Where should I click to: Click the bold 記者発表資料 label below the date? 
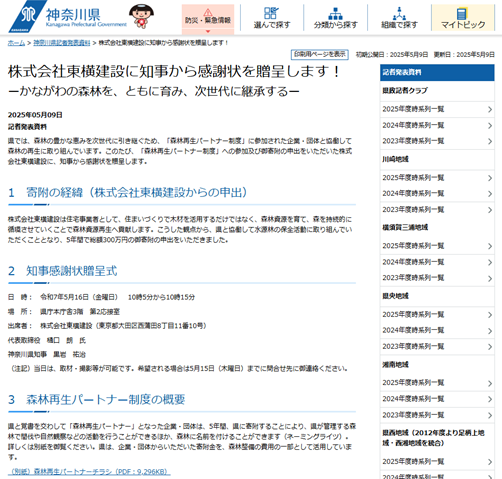[27, 127]
